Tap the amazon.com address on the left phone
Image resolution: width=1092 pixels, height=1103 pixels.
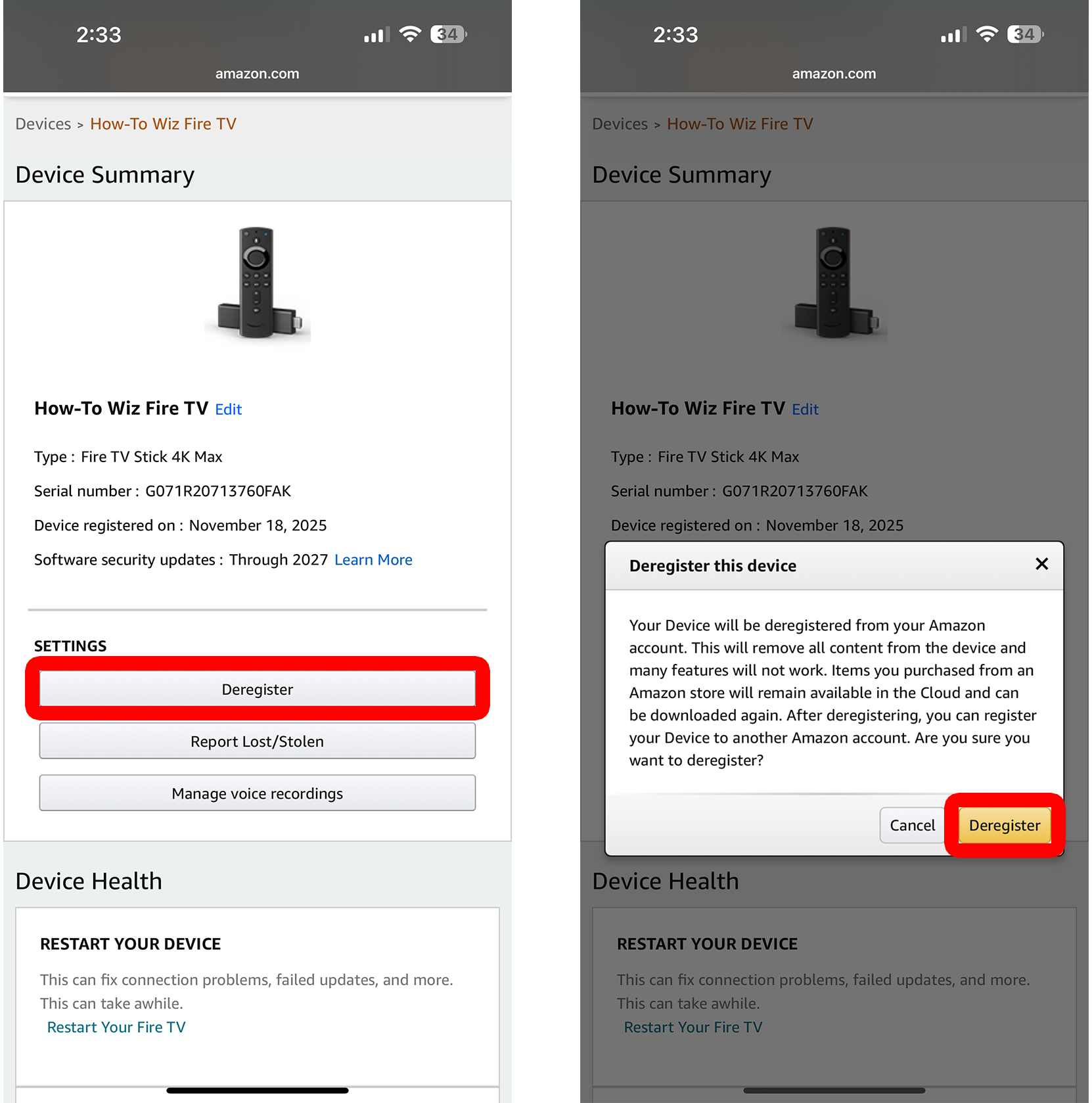257,74
